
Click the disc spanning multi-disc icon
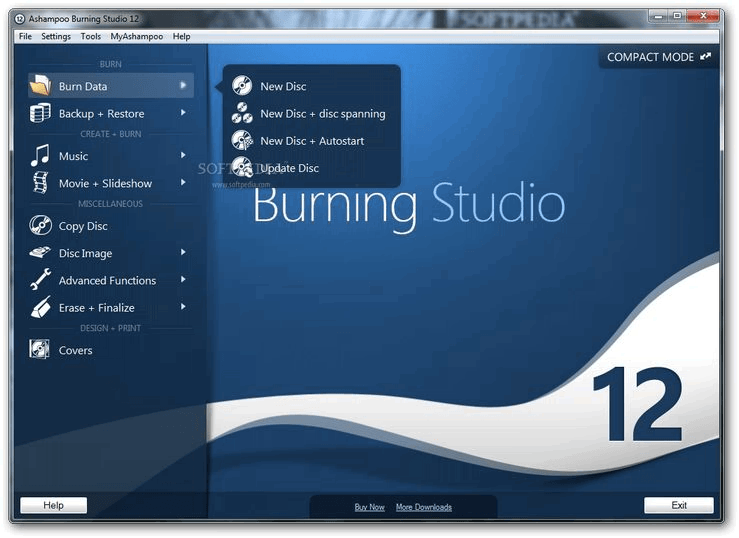pyautogui.click(x=242, y=113)
